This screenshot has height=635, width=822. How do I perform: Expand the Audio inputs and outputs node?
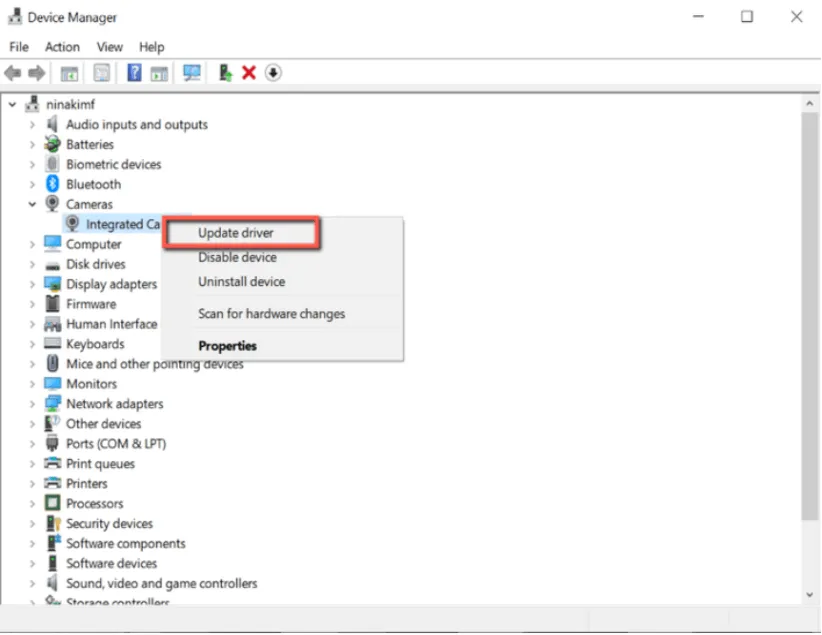pyautogui.click(x=32, y=125)
